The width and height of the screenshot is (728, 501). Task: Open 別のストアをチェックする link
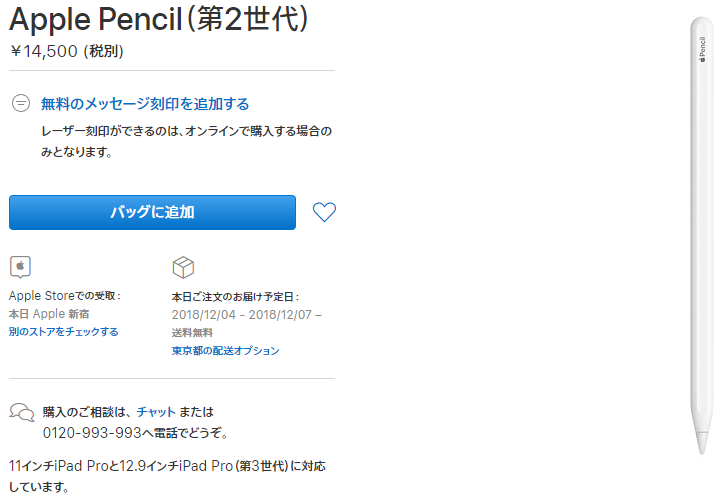coord(63,331)
